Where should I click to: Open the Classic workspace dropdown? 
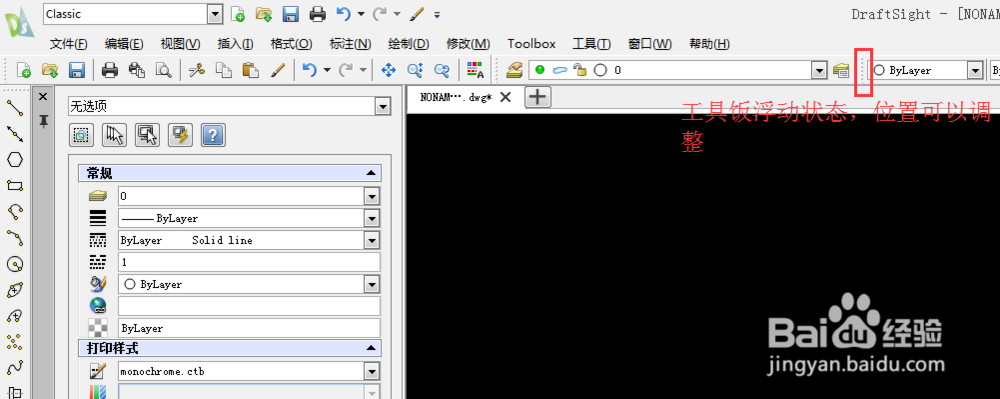tap(216, 14)
